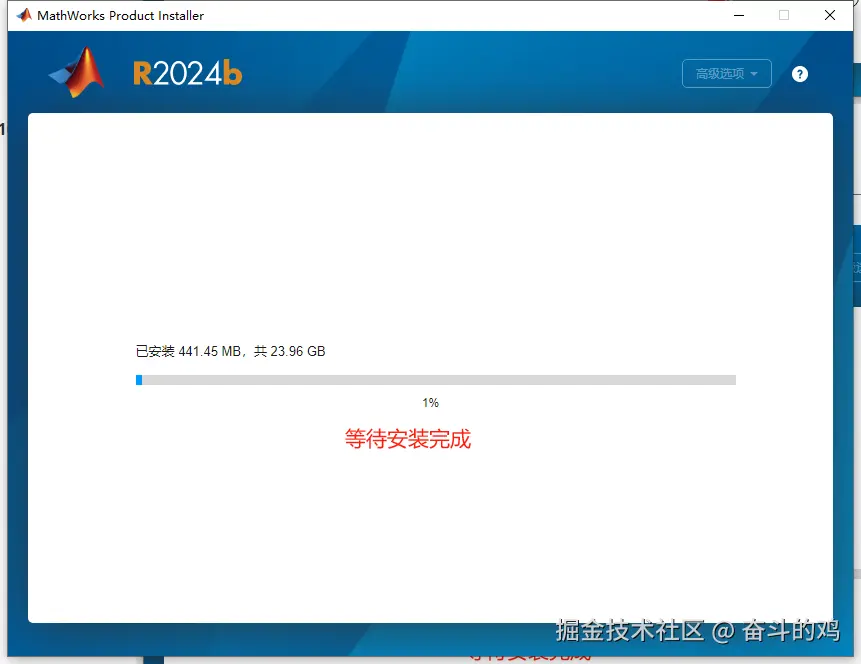The height and width of the screenshot is (664, 861).
Task: Expand the 高级选项 dropdown
Action: click(x=726, y=74)
